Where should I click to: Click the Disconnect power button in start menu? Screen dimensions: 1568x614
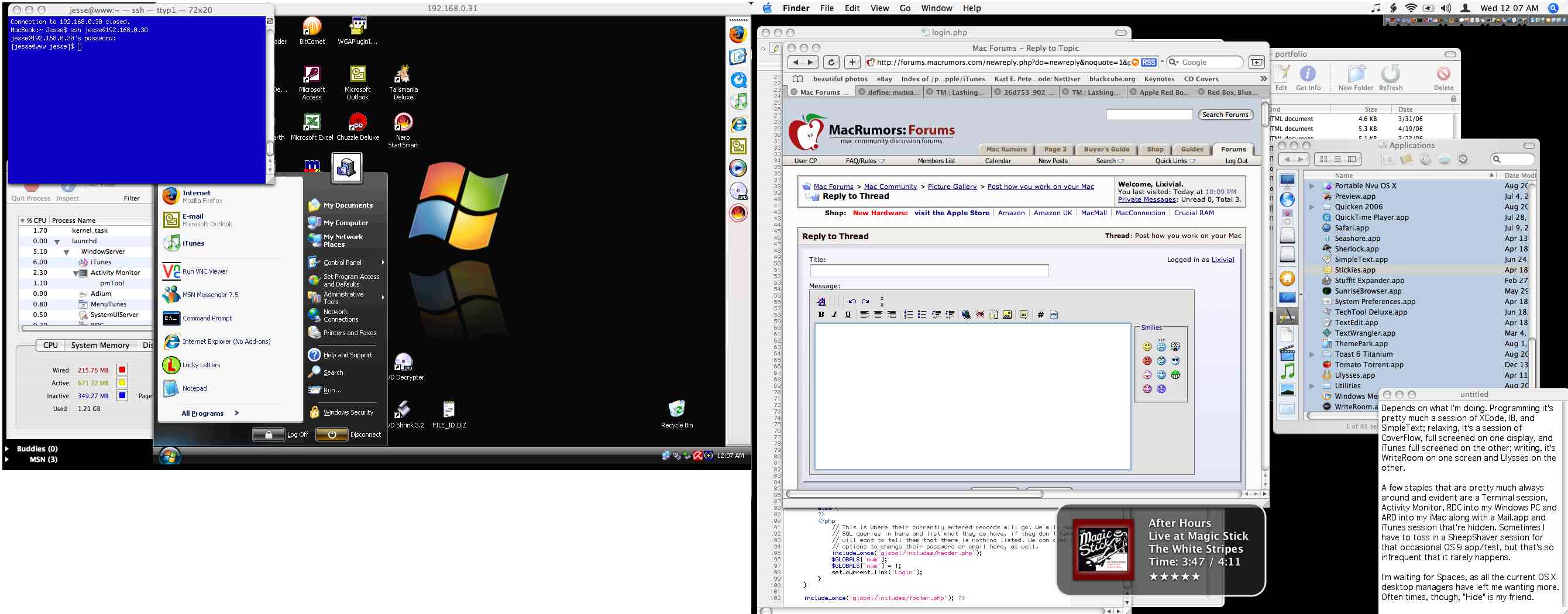[x=332, y=434]
